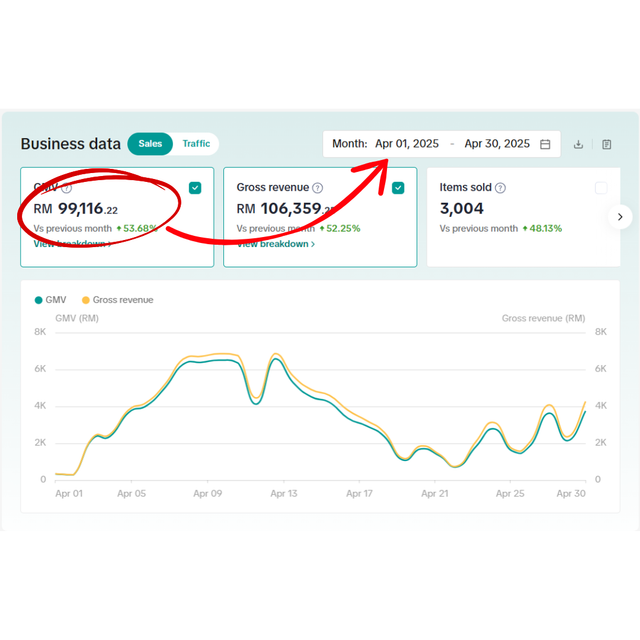This screenshot has width=640, height=640.
Task: Select the 52.25% change under Gross revenue
Action: 340,229
